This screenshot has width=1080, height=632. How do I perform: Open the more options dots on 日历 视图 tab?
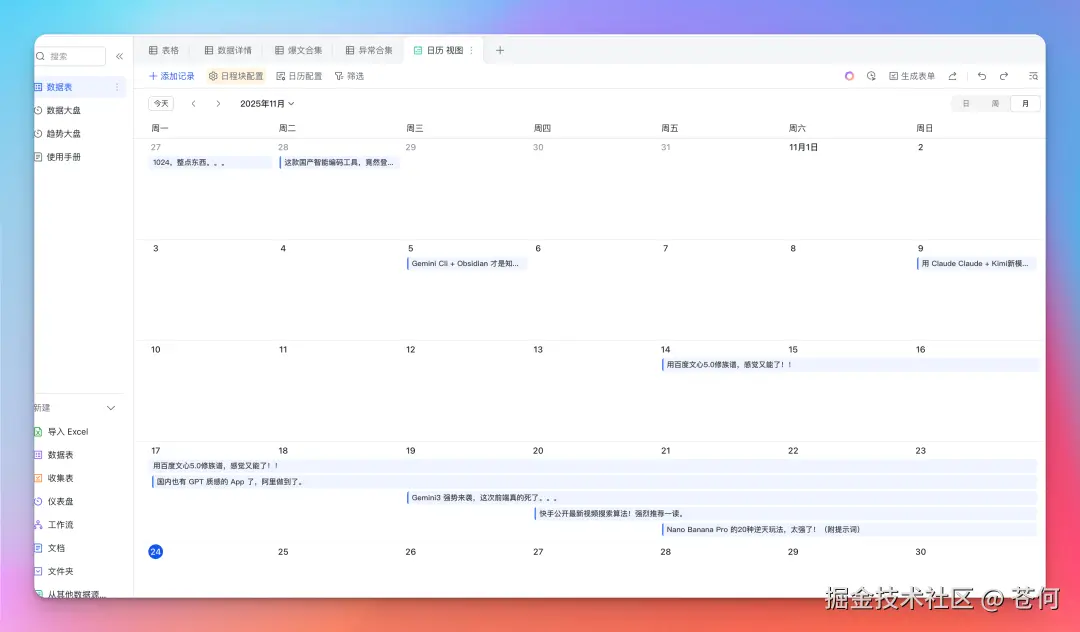coord(471,50)
